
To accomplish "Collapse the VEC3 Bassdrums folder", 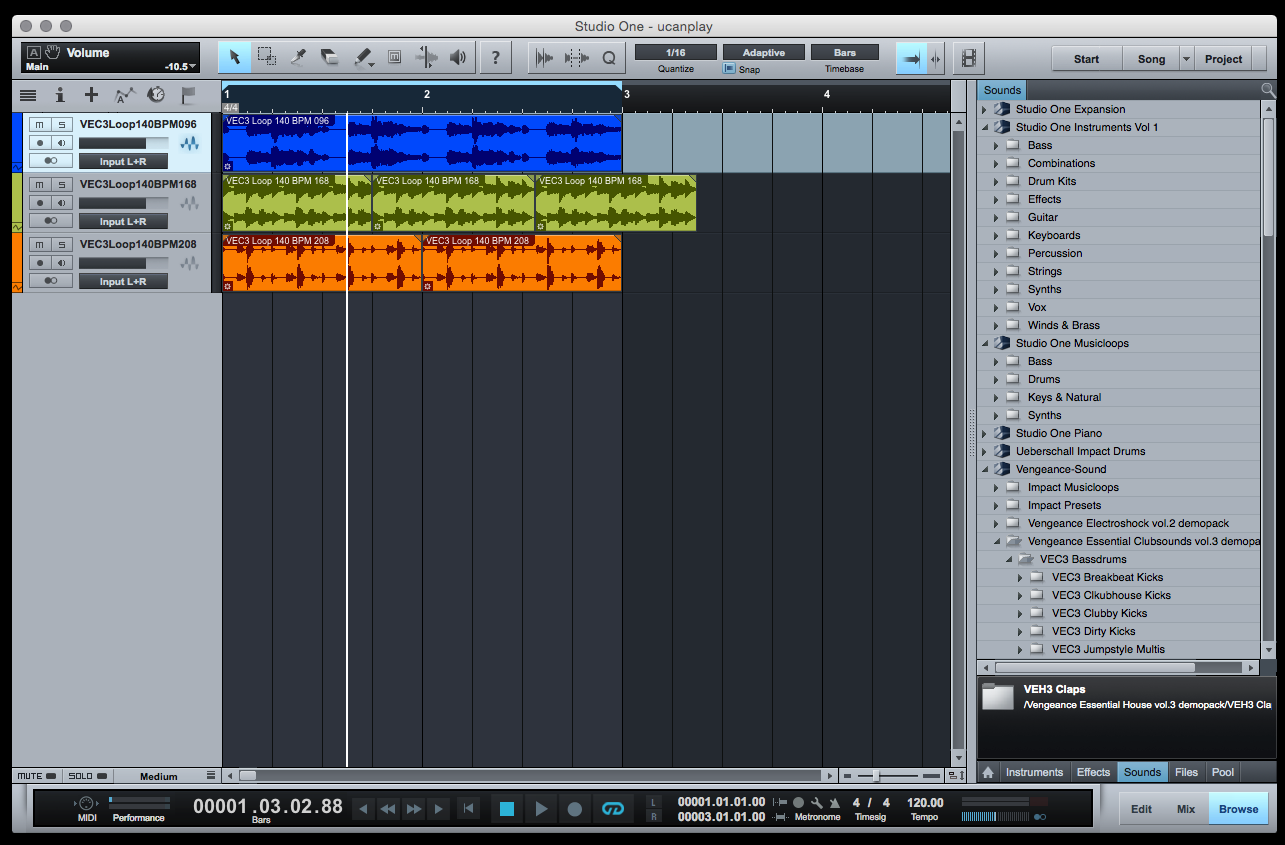I will (x=1008, y=559).
